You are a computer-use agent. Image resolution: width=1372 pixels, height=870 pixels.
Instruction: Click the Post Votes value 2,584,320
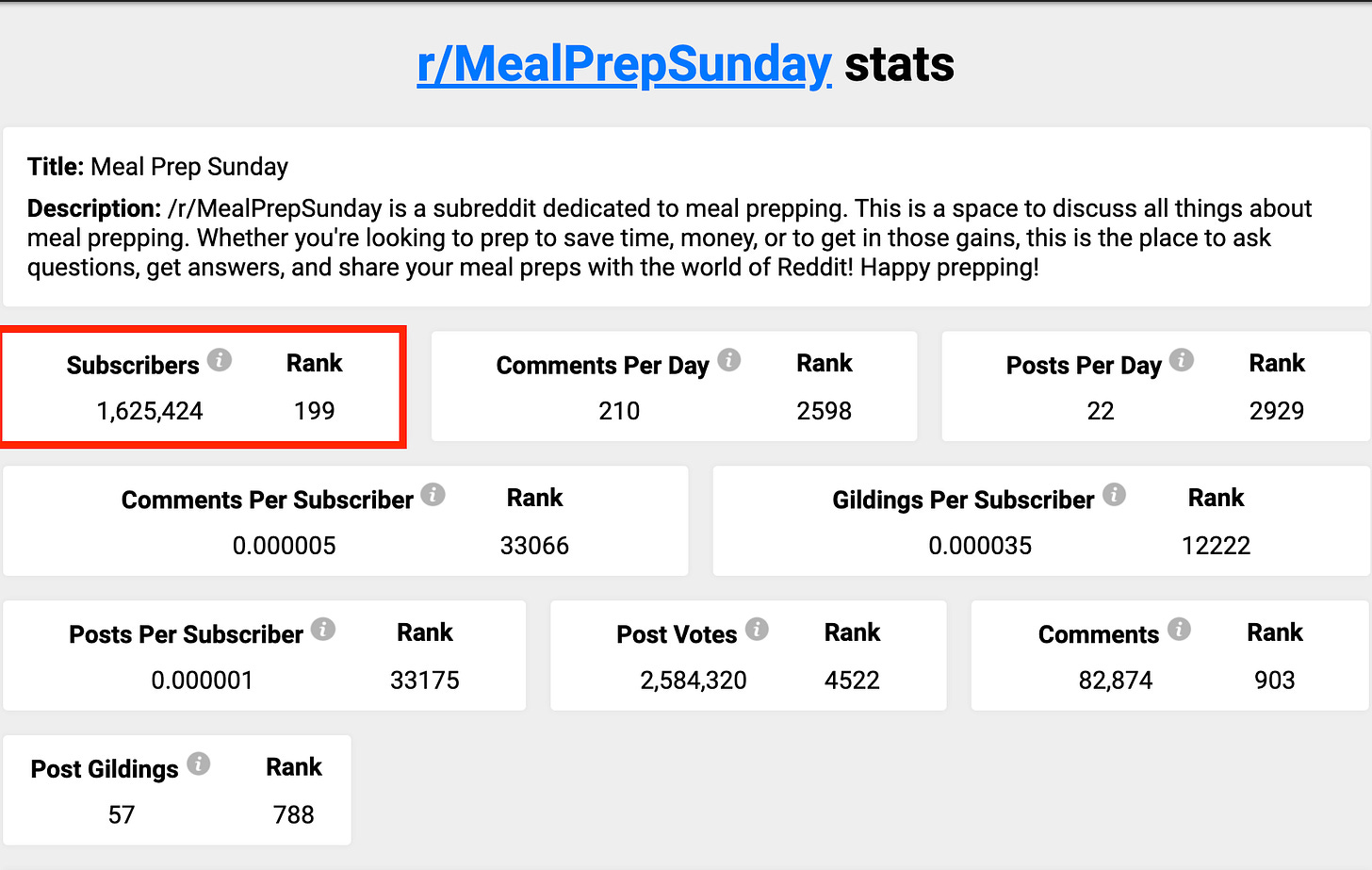pos(694,681)
